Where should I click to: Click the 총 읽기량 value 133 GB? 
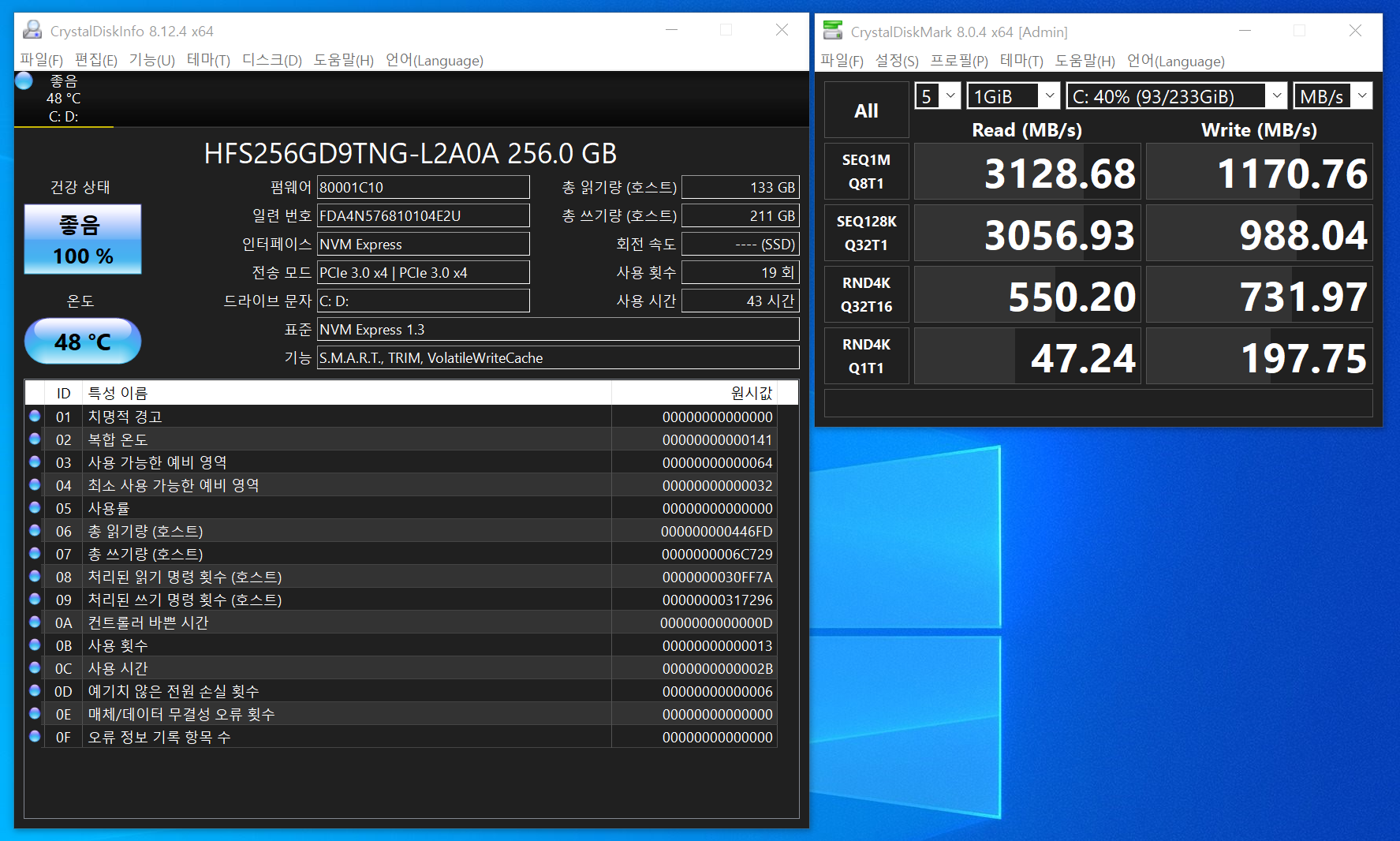(740, 187)
